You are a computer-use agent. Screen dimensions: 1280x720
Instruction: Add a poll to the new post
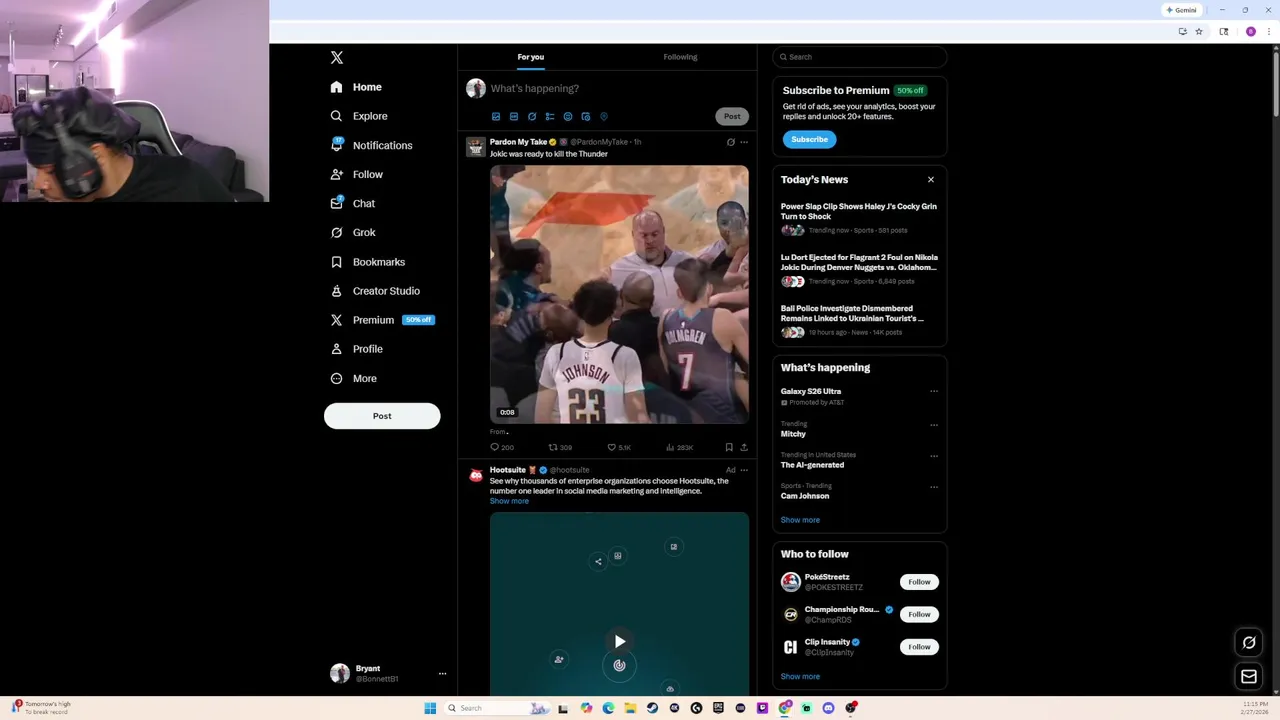tap(550, 117)
